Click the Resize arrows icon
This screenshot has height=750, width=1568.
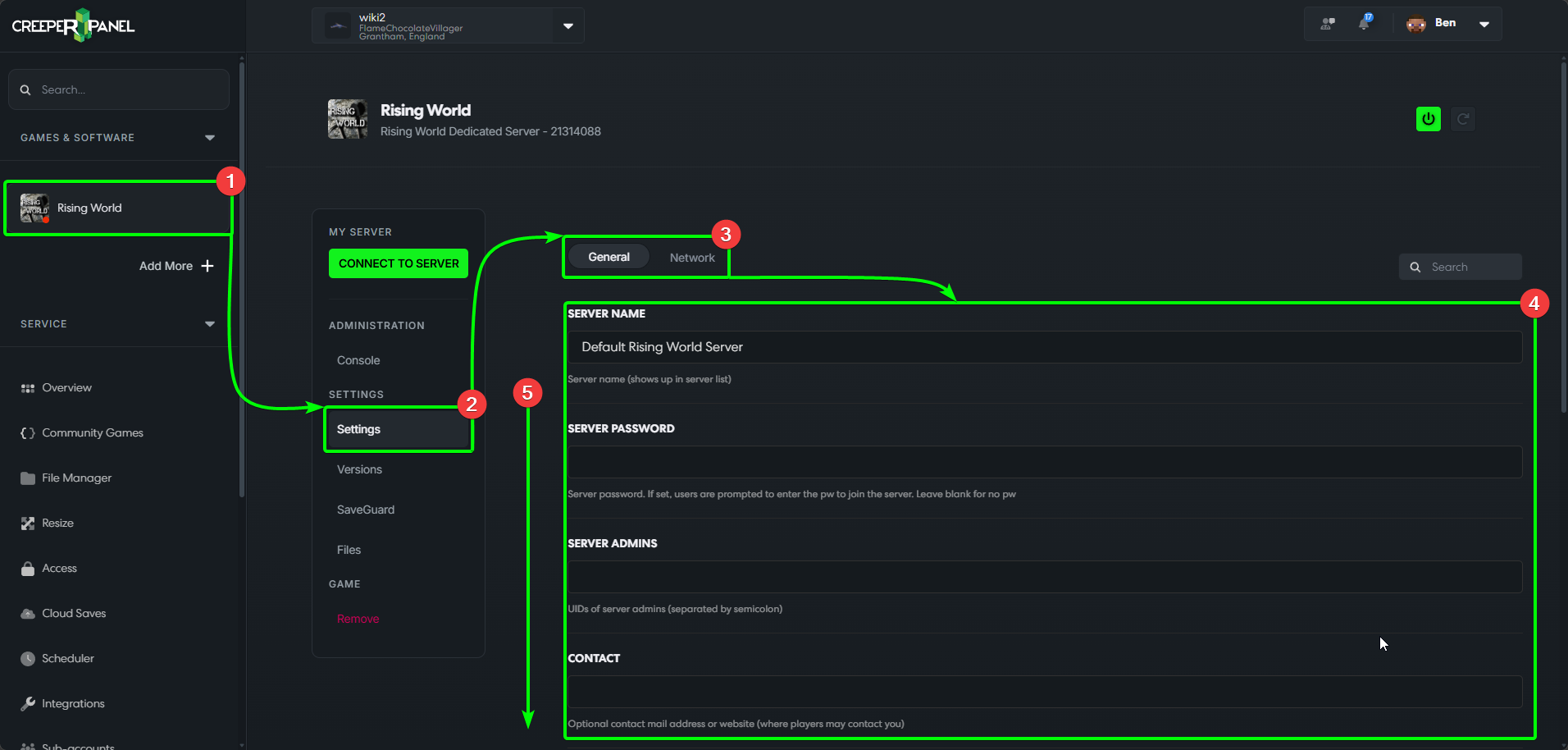point(28,524)
